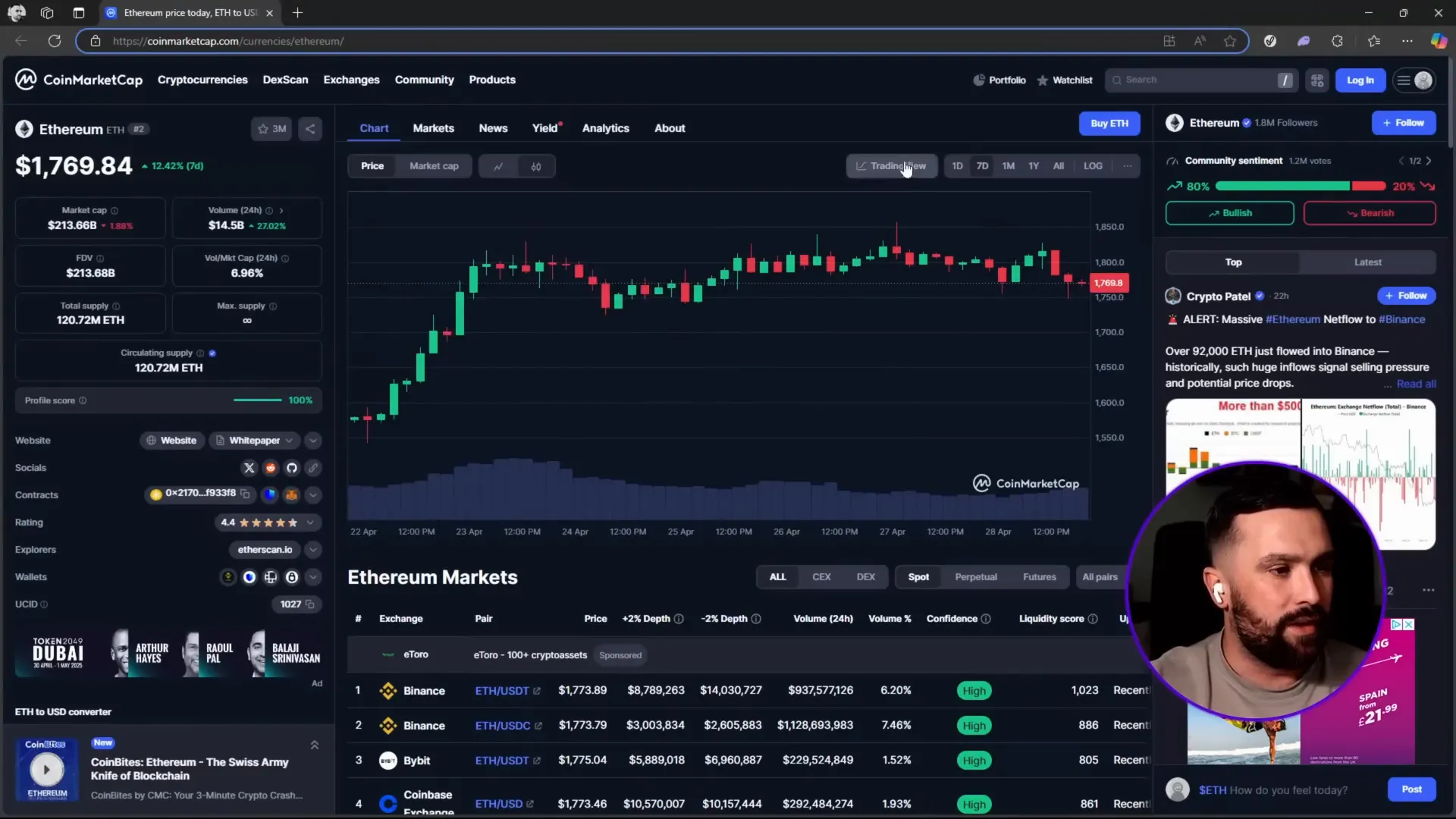Expand more links in Website row
The height and width of the screenshot is (819, 1456).
[x=313, y=441]
